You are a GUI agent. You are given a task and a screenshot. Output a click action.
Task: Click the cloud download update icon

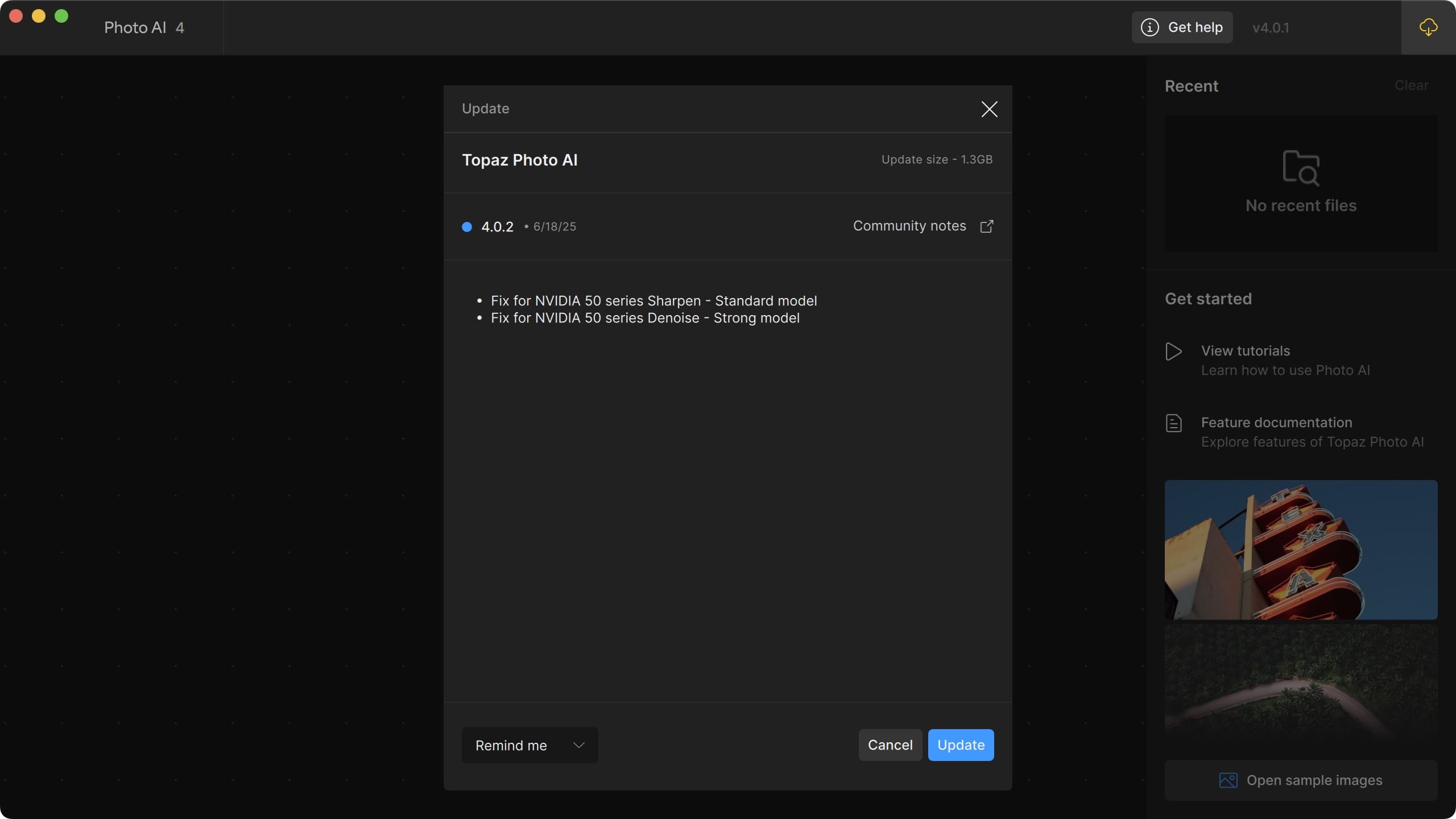tap(1428, 27)
